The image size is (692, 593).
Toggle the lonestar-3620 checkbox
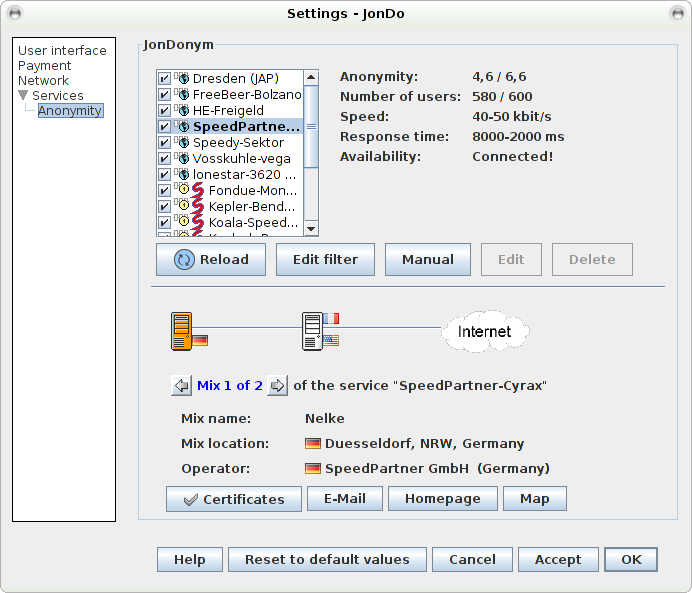click(164, 174)
